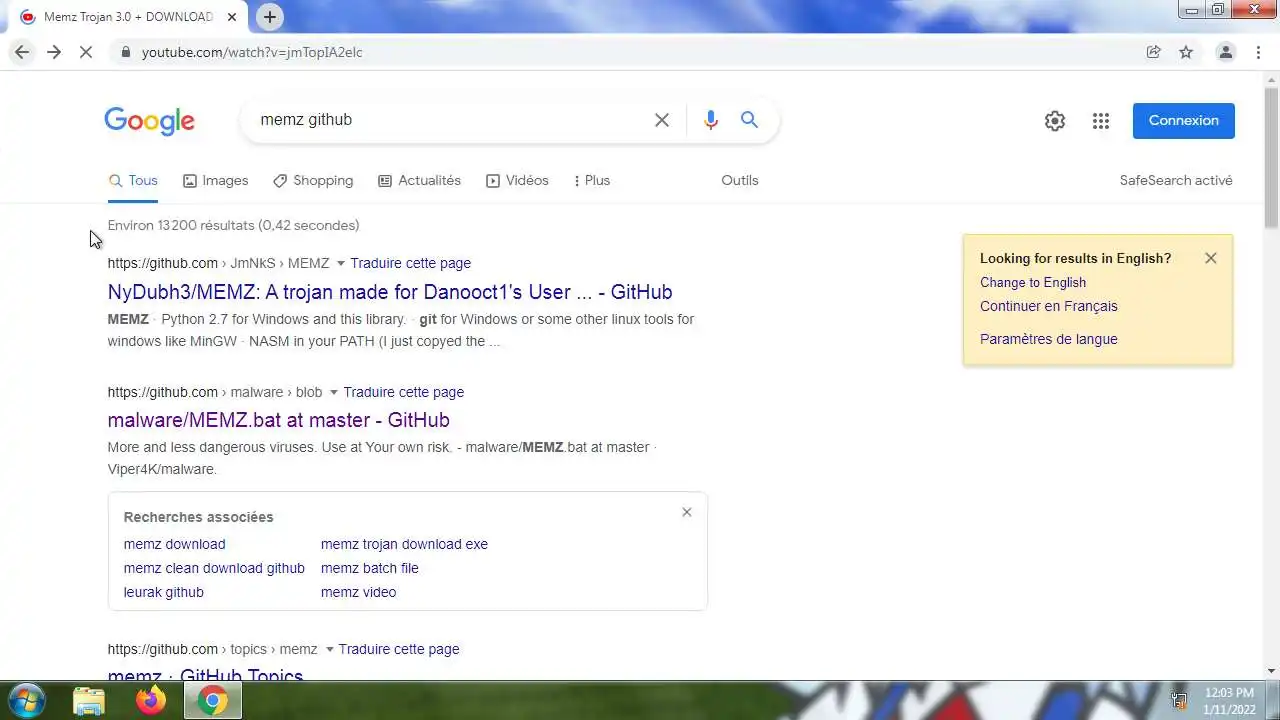Open the memz GitHub Topics result
Viewport: 1280px width, 720px height.
point(205,674)
